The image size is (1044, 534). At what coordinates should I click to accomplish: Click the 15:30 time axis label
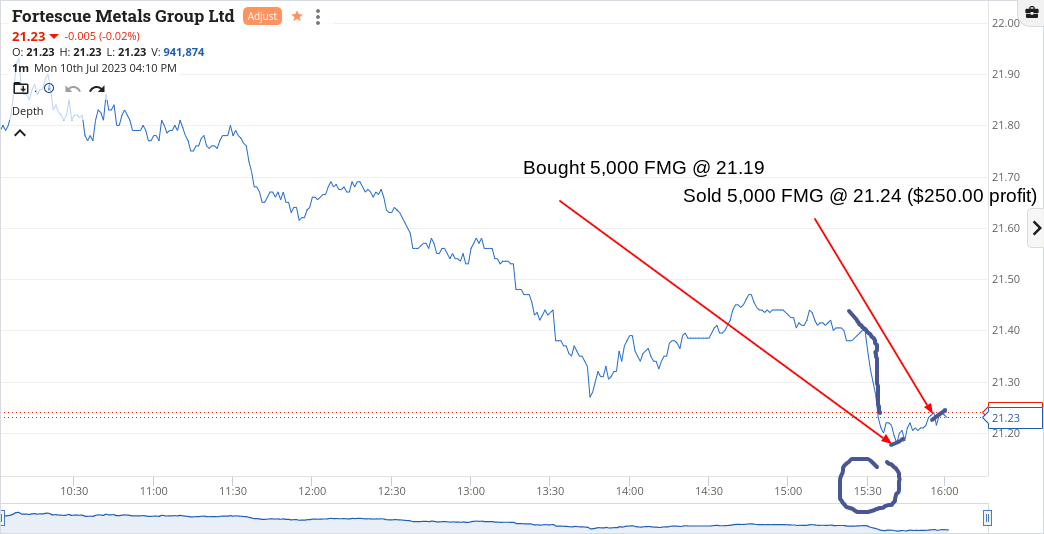(x=866, y=491)
